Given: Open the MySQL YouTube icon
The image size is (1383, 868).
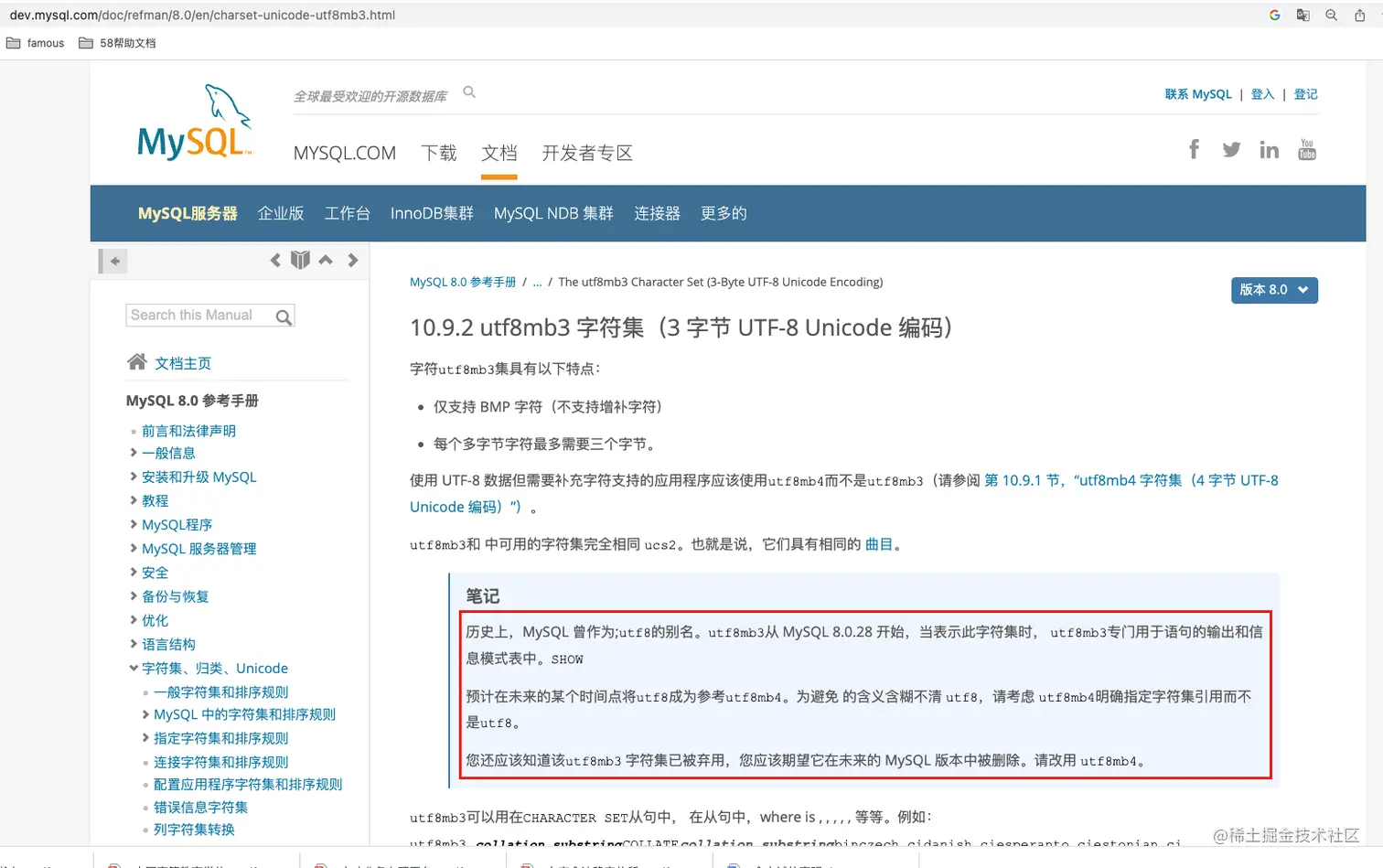Looking at the screenshot, I should coord(1307,149).
